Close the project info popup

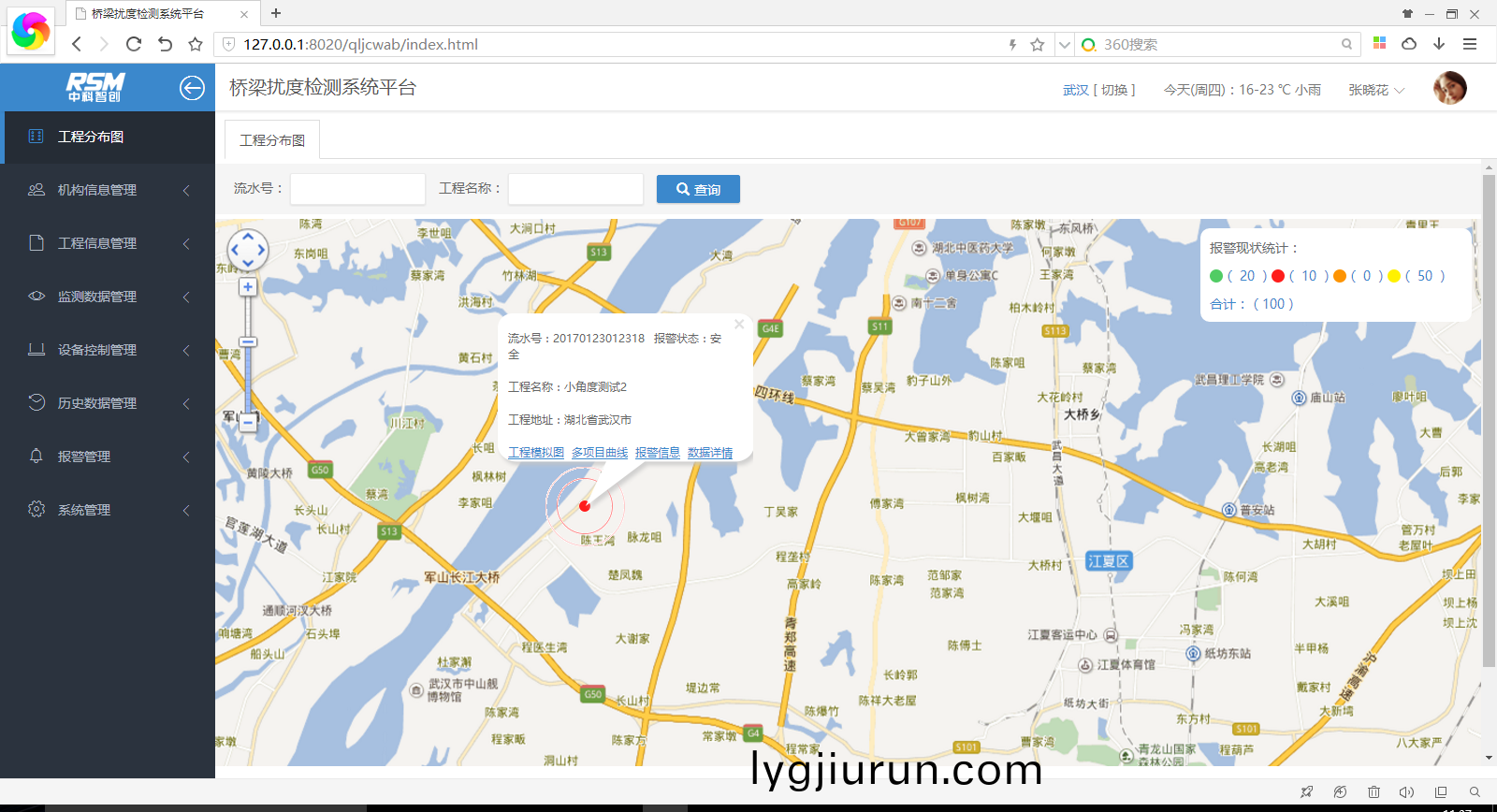[x=739, y=325]
